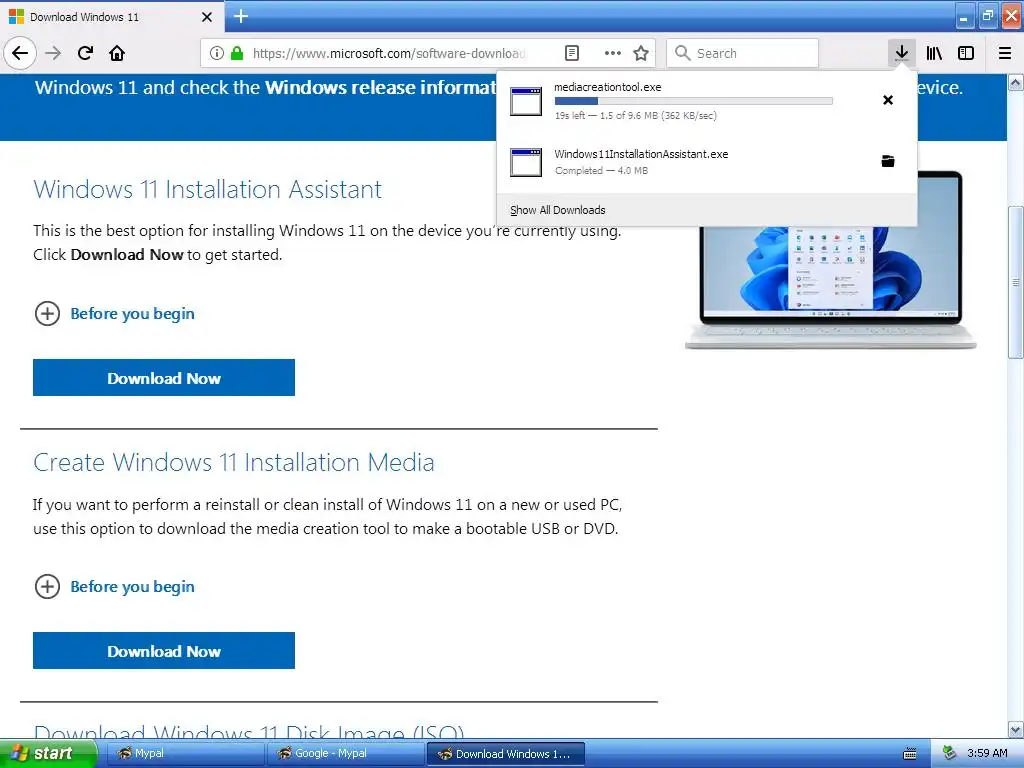Open the browser hamburger menu
This screenshot has width=1024, height=768.
pyautogui.click(x=1005, y=53)
